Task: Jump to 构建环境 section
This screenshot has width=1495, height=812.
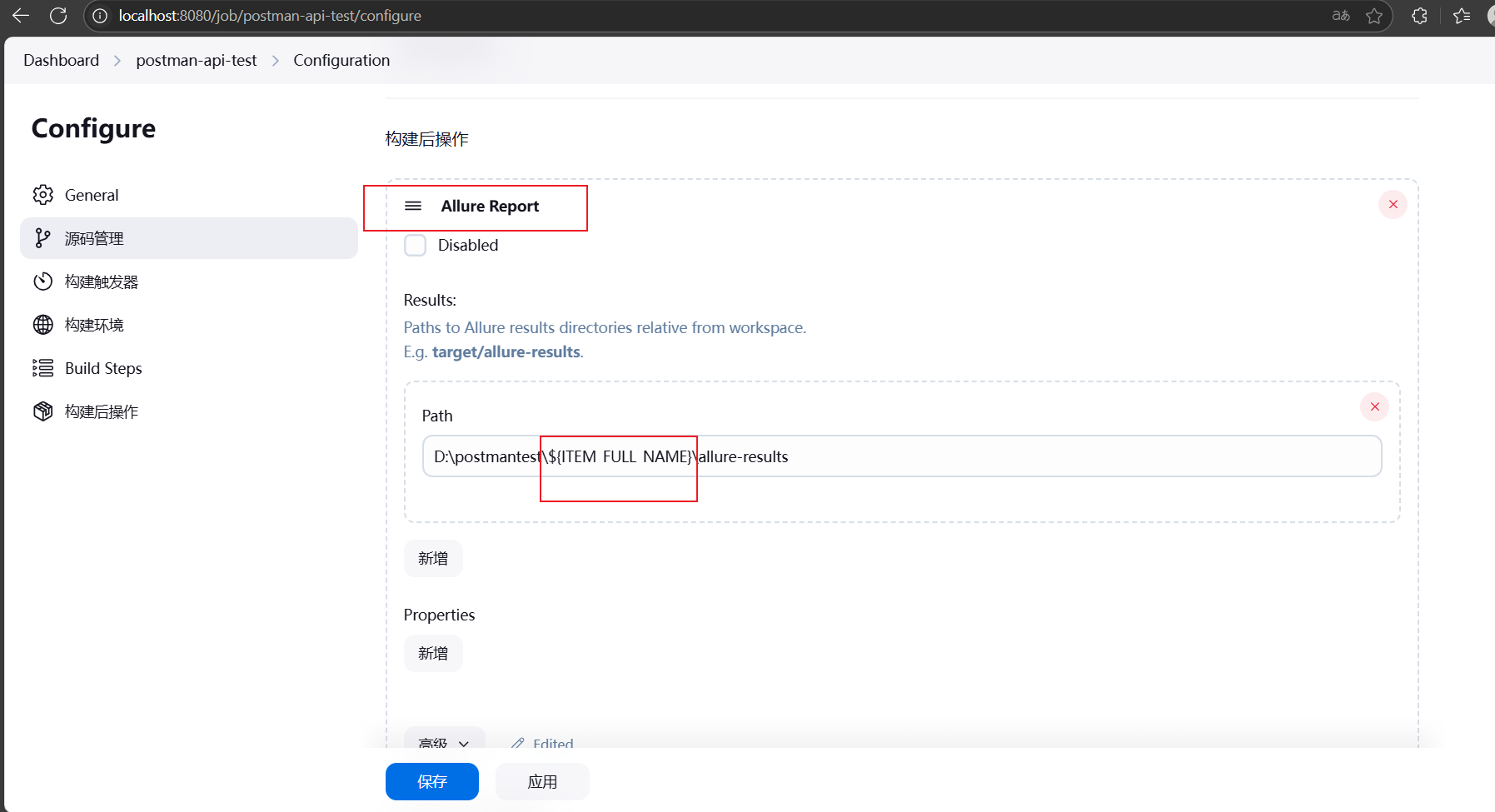Action: pyautogui.click(x=189, y=325)
